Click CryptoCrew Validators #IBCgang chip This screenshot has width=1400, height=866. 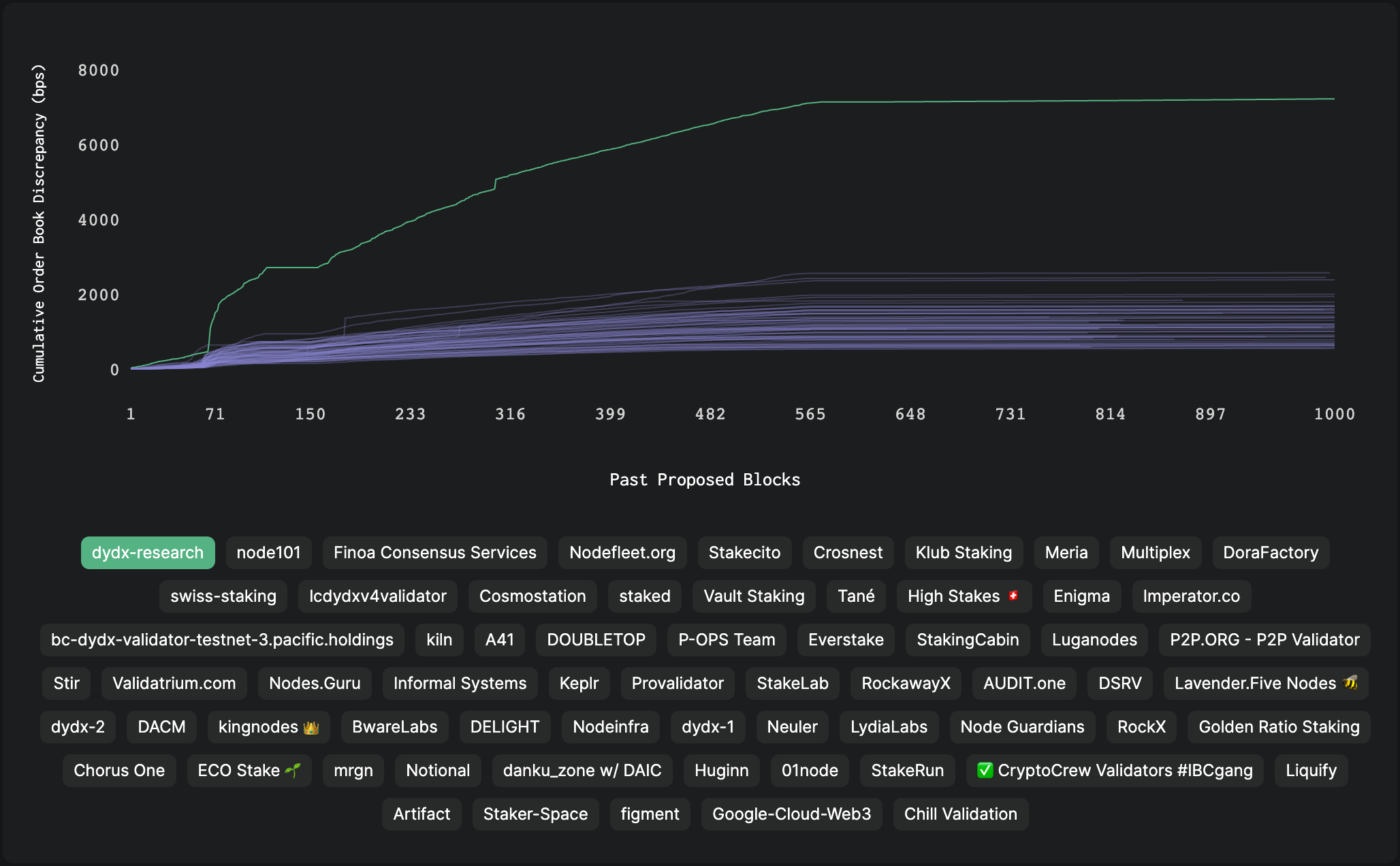point(1115,770)
